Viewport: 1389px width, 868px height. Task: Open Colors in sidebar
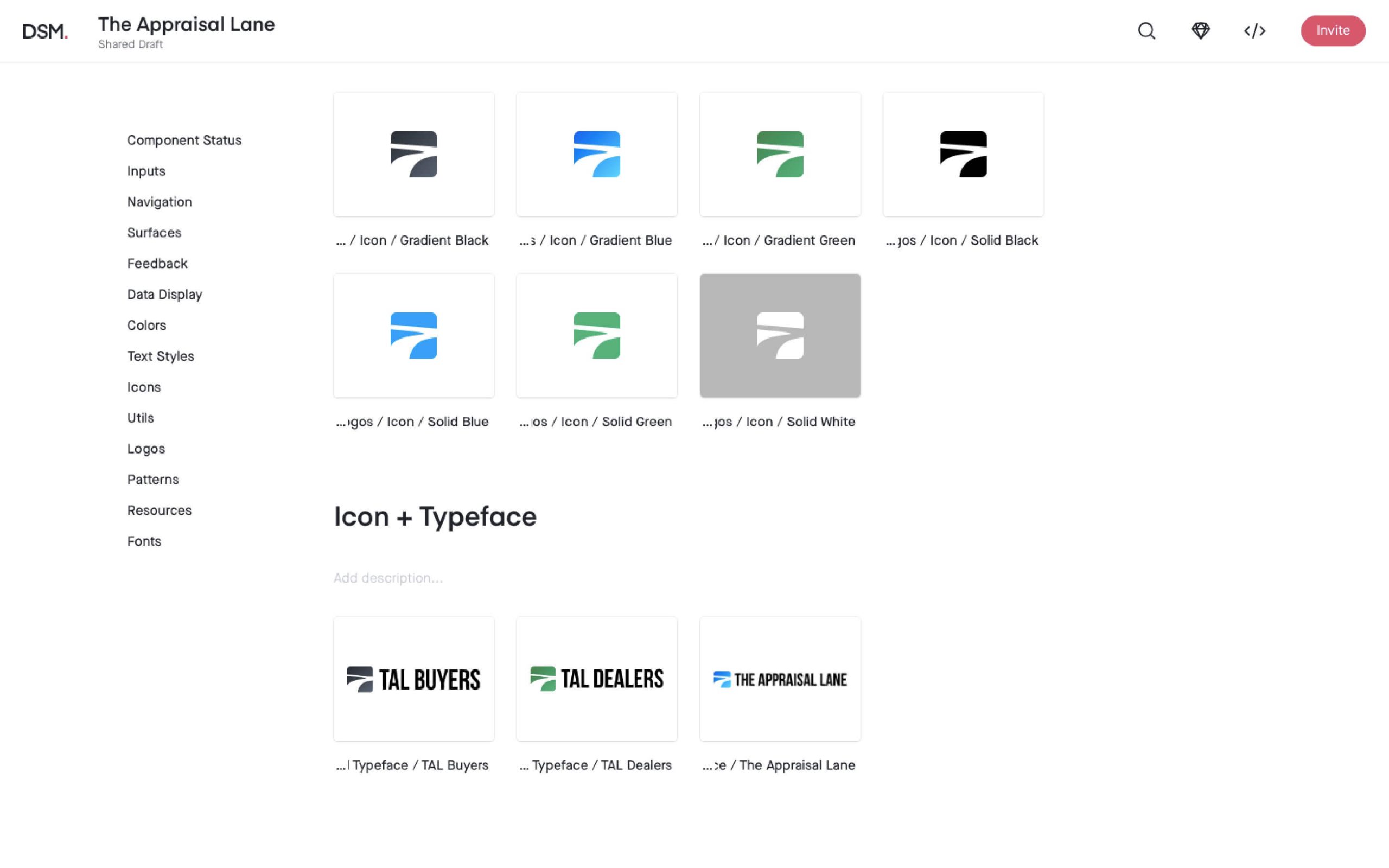tap(146, 325)
